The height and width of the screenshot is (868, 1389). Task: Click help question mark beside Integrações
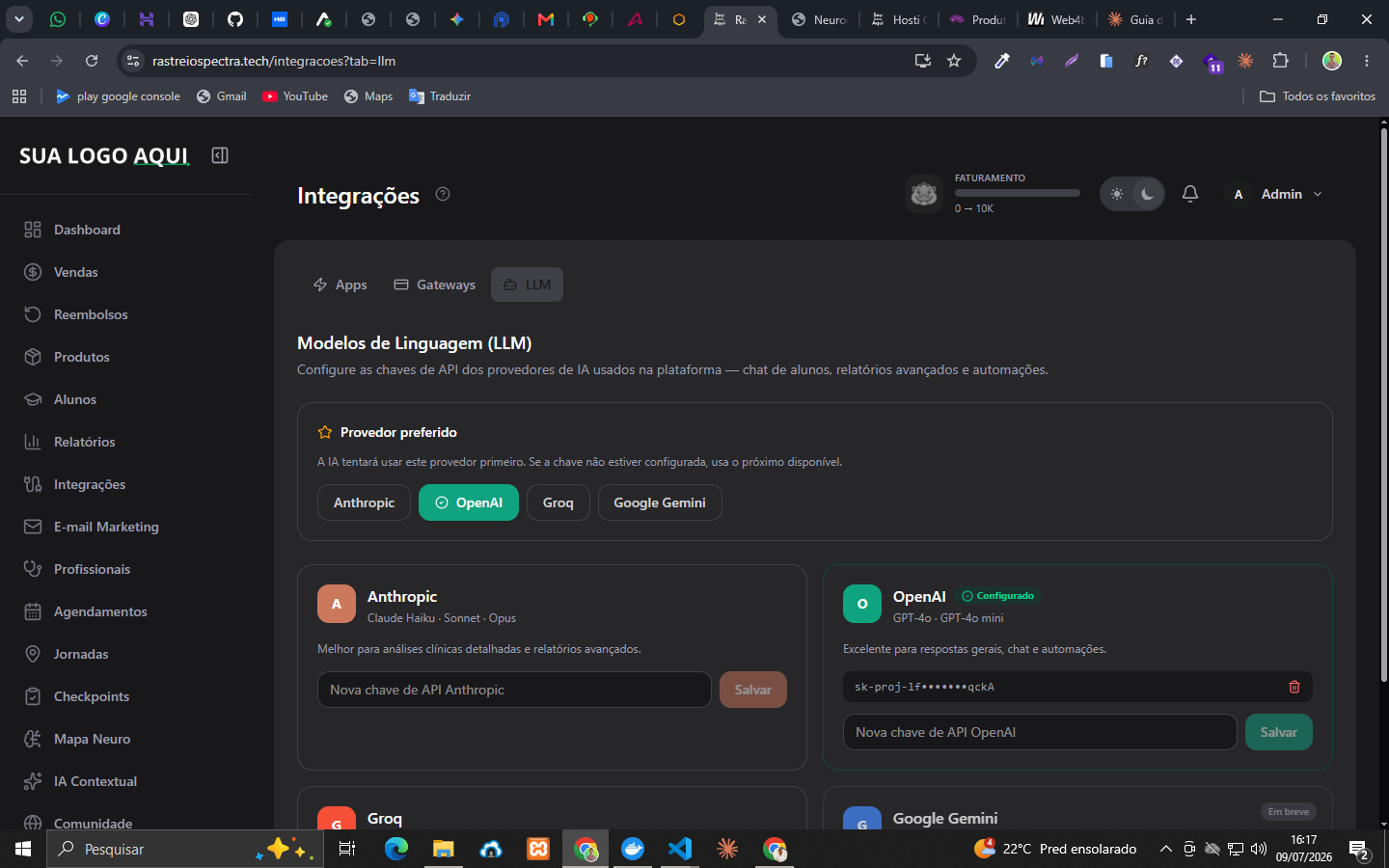443,194
